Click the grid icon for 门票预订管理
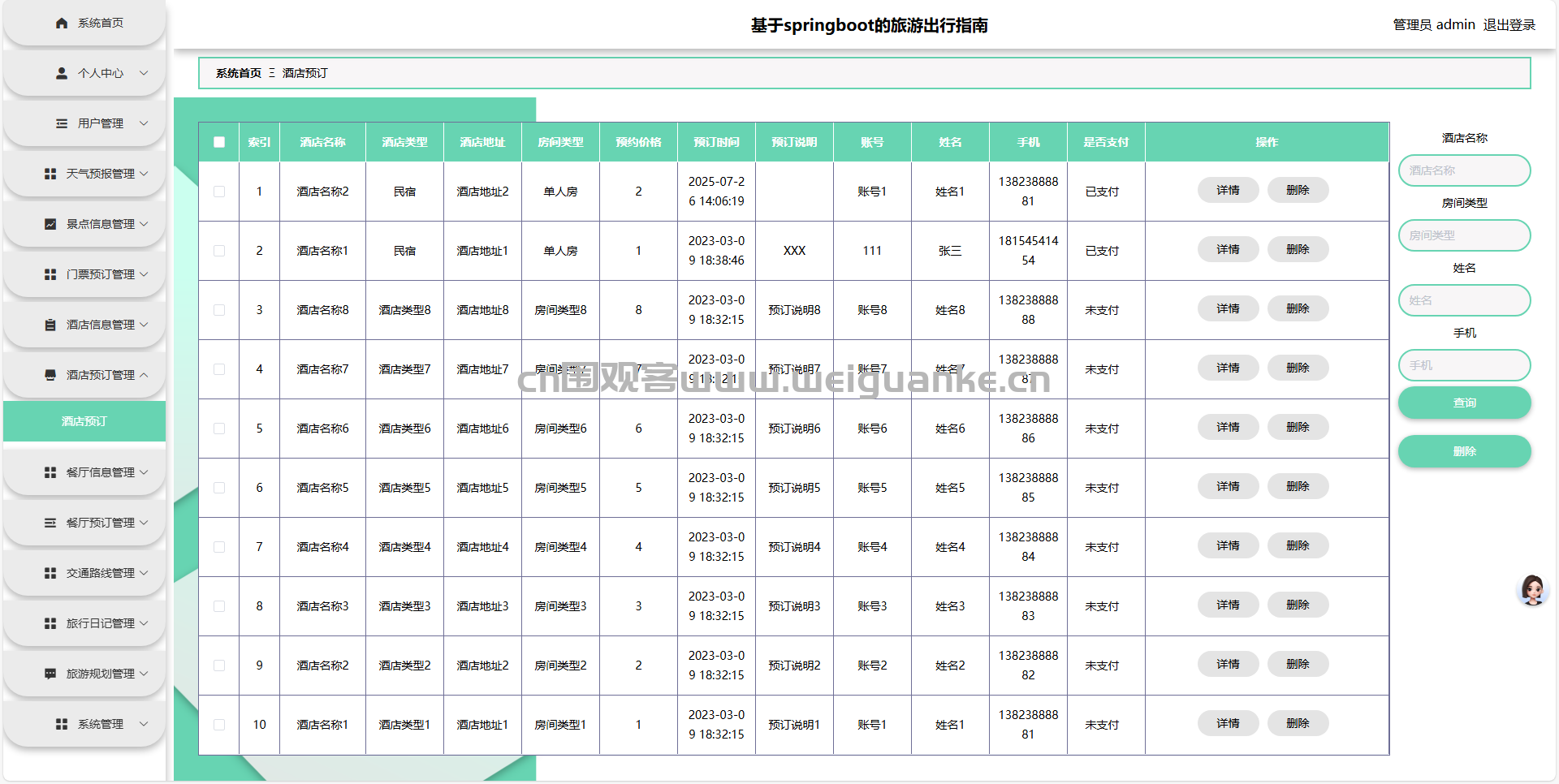This screenshot has height=784, width=1559. pos(50,274)
